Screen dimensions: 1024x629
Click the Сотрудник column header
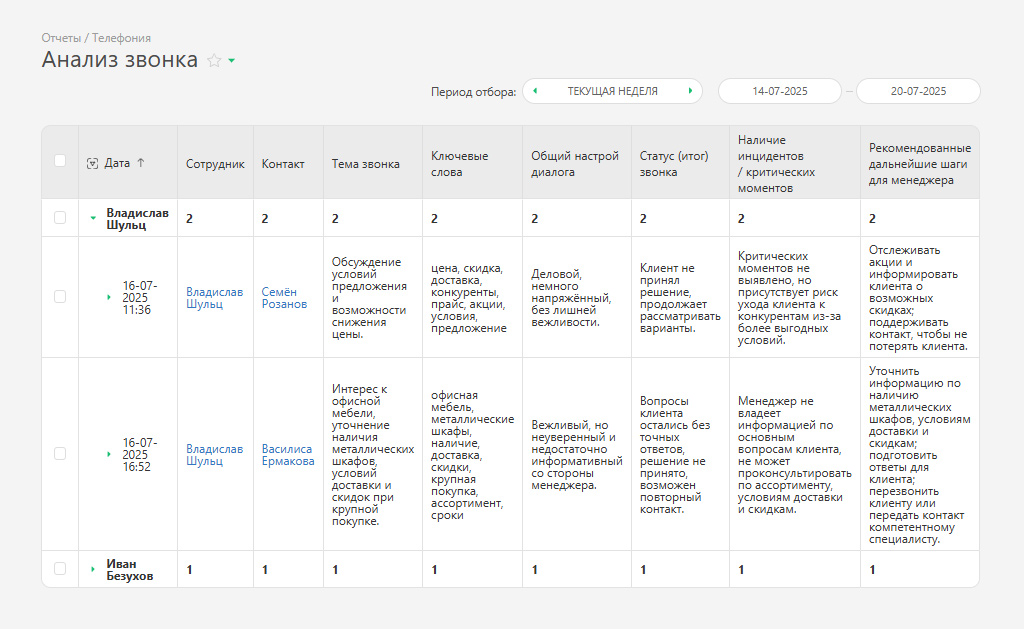pos(215,164)
